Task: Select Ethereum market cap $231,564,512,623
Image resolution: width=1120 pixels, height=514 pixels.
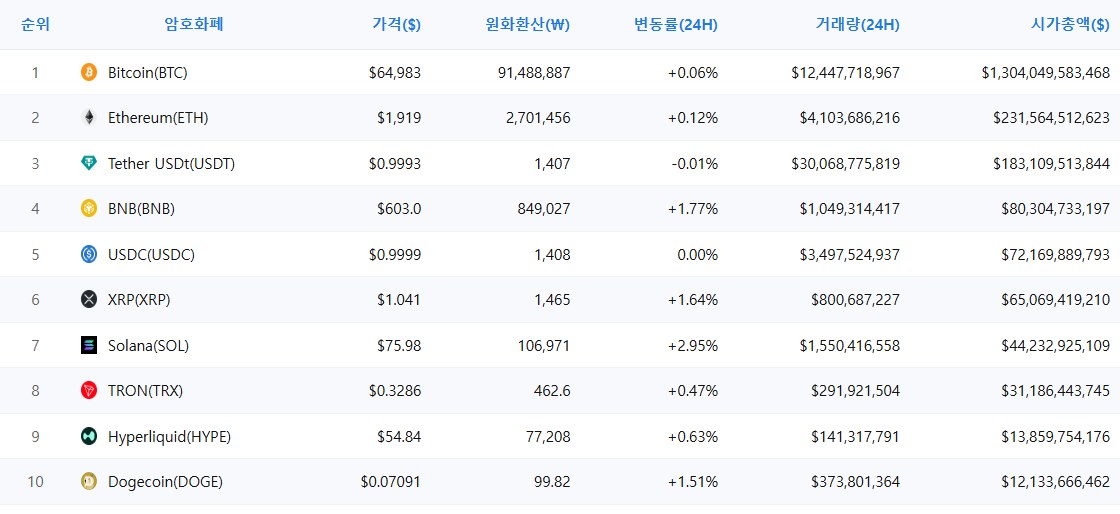Action: [x=1051, y=119]
